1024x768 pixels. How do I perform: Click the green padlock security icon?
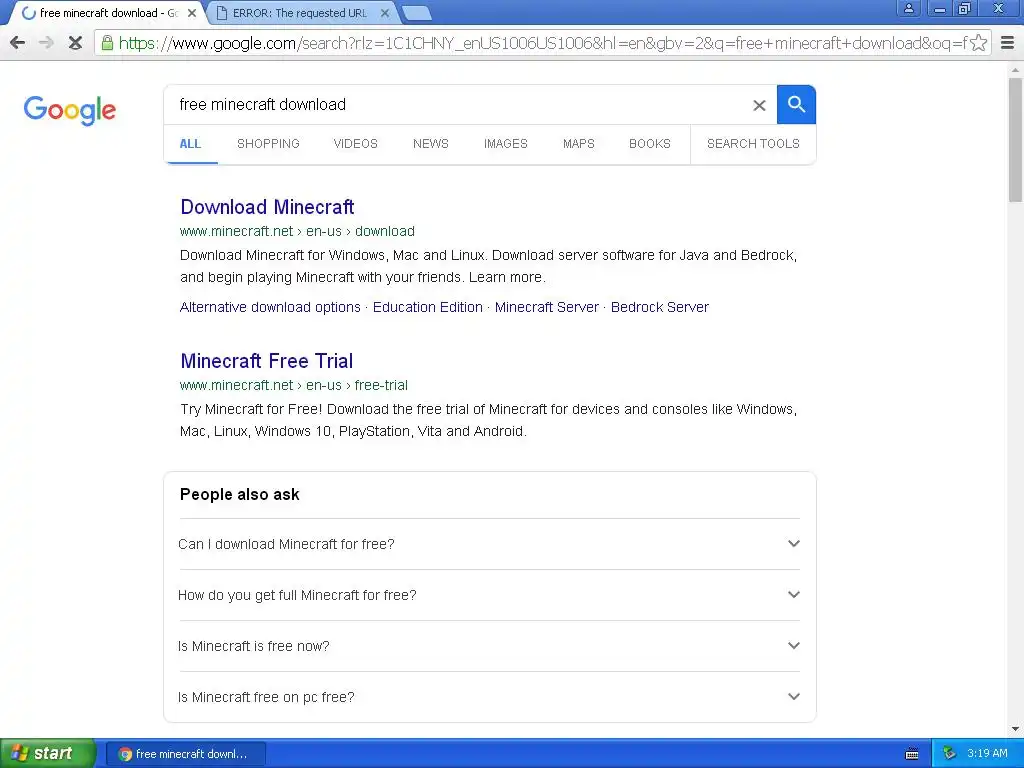[107, 43]
